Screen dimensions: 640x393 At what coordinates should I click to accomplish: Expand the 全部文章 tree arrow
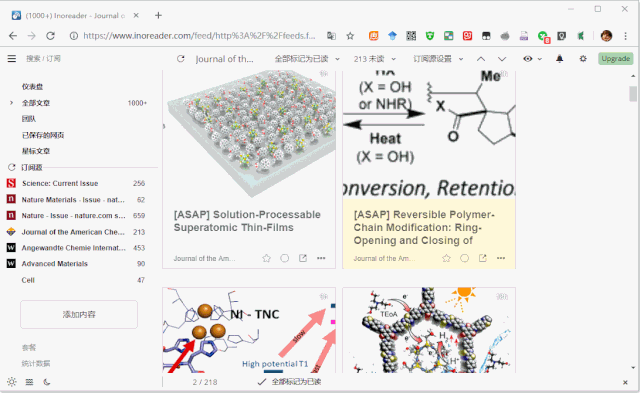11,103
